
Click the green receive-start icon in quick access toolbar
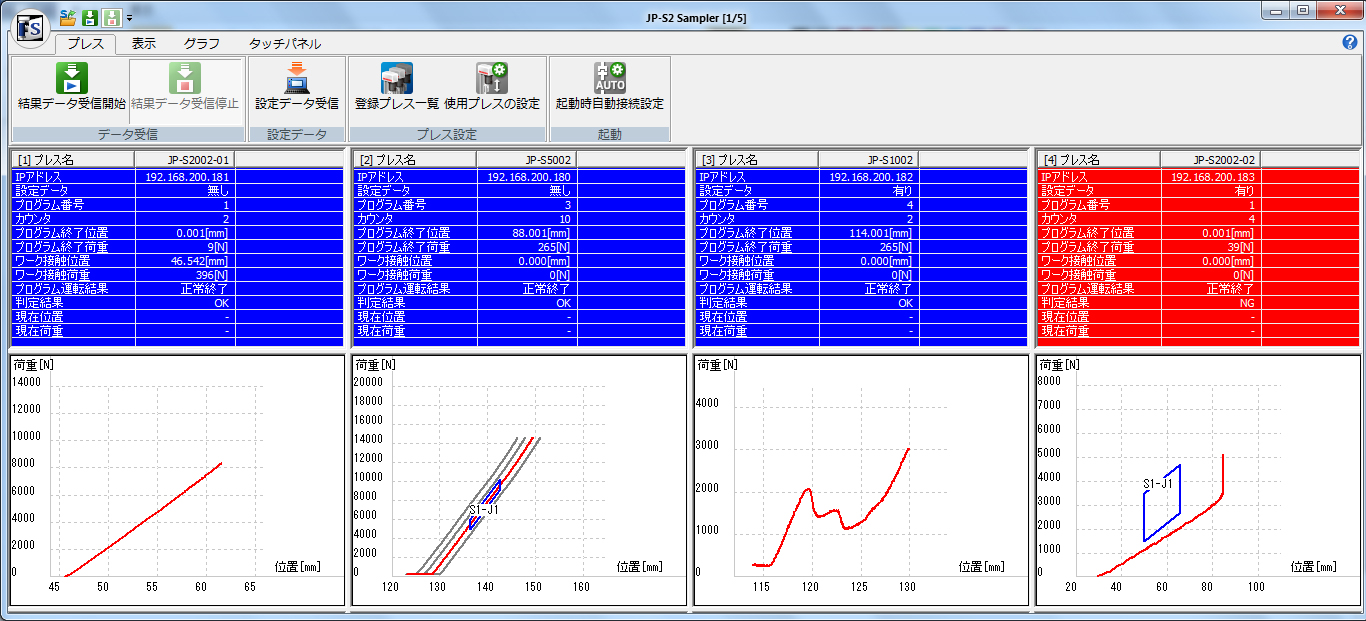90,17
